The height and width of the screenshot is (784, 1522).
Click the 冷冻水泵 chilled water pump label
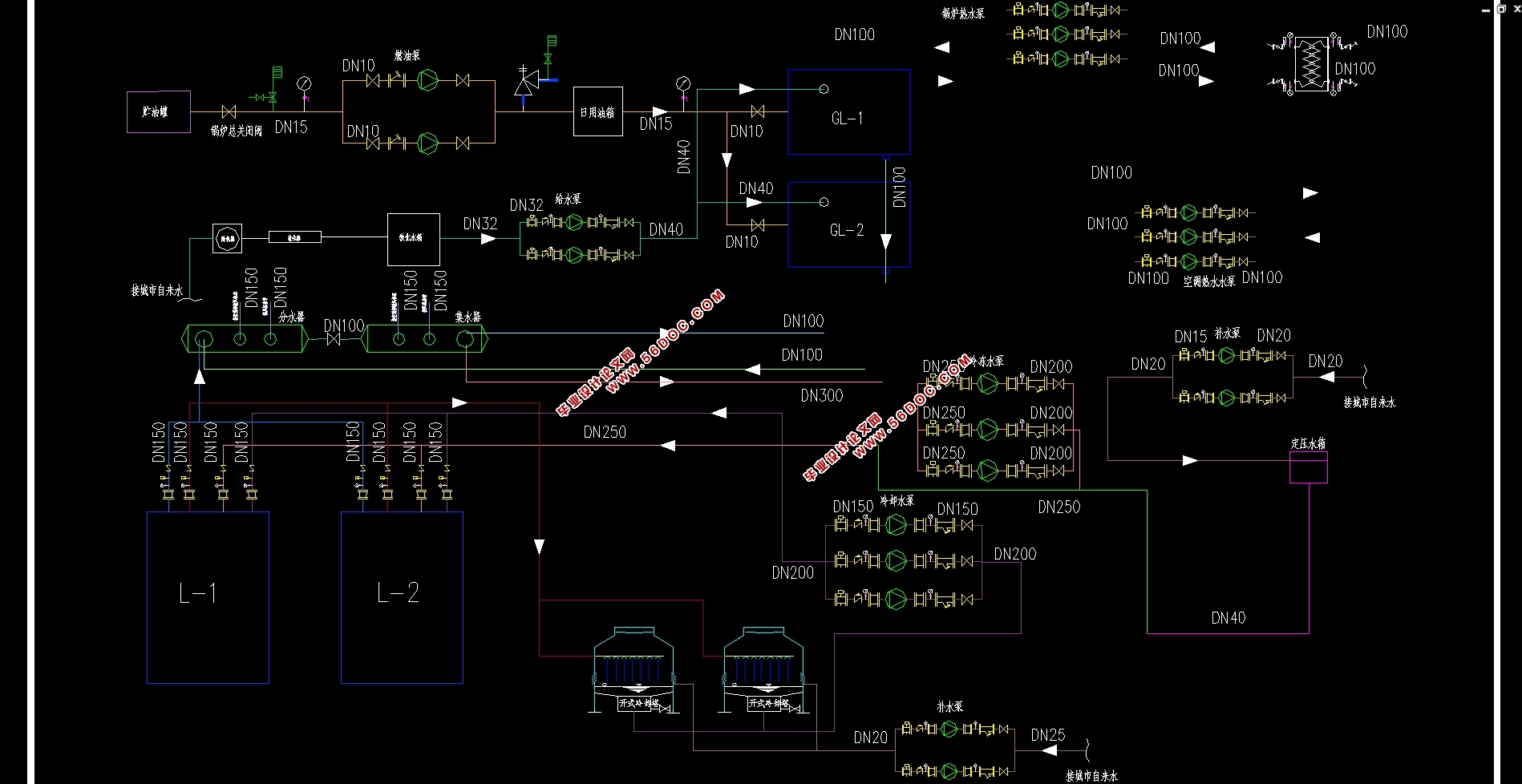tap(986, 361)
